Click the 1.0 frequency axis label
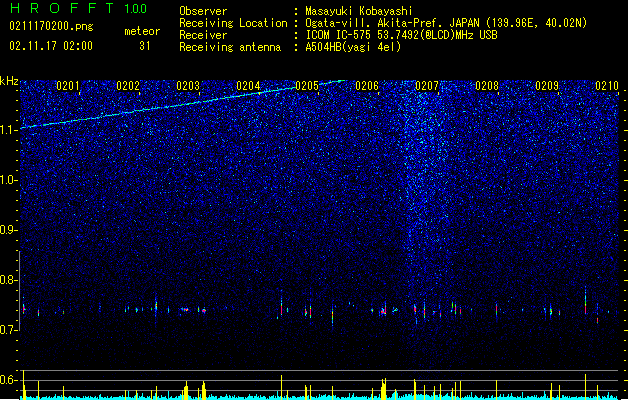Viewport: 629px width, 400px height. click(x=9, y=180)
